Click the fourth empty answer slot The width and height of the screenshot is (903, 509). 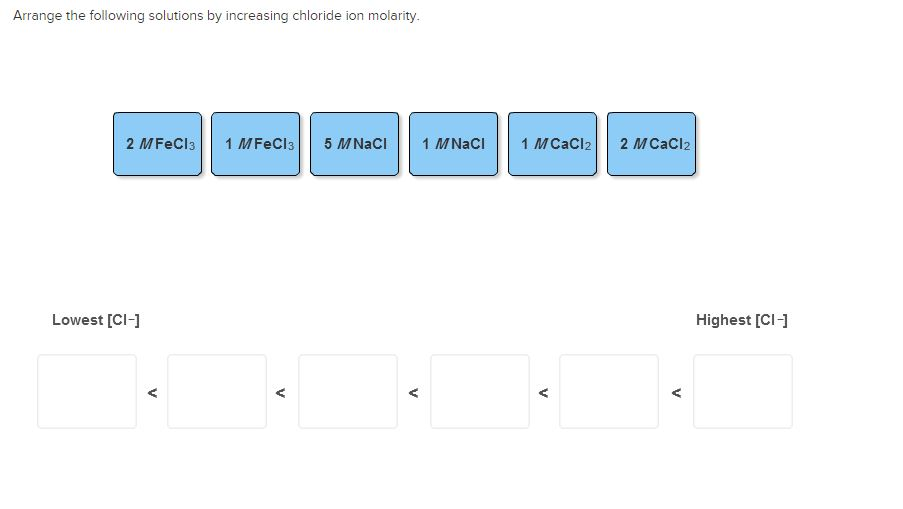click(480, 392)
